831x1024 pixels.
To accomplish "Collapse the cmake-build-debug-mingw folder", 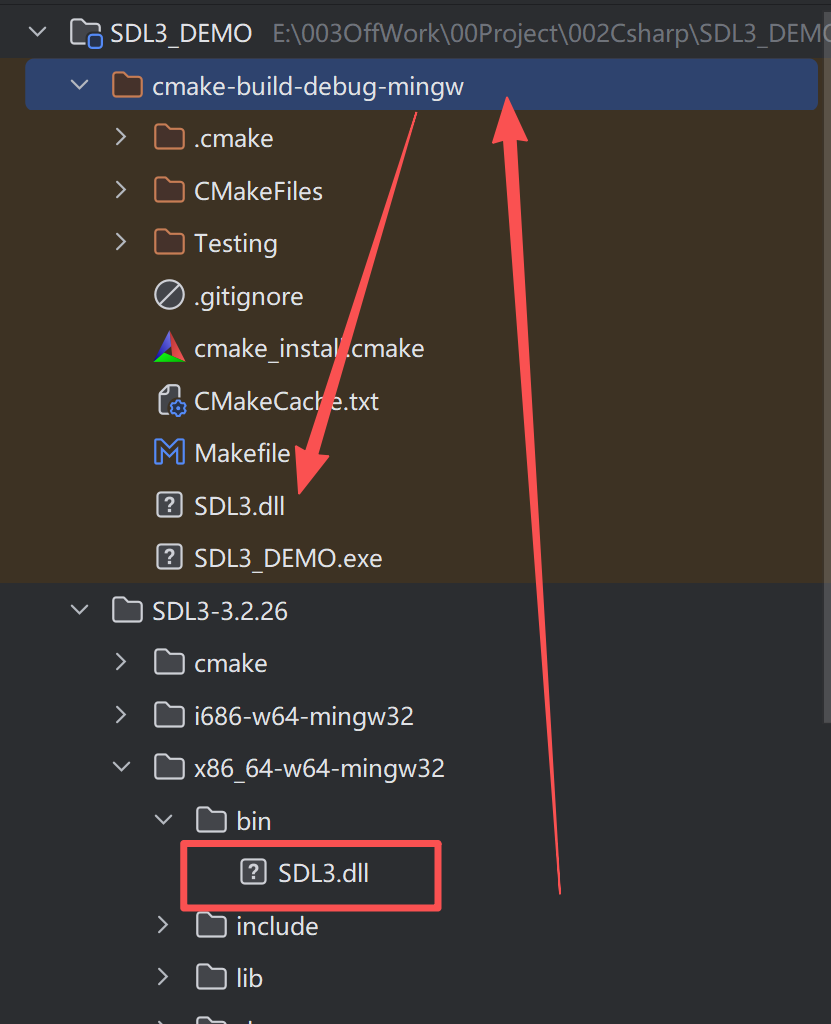I will coord(80,85).
